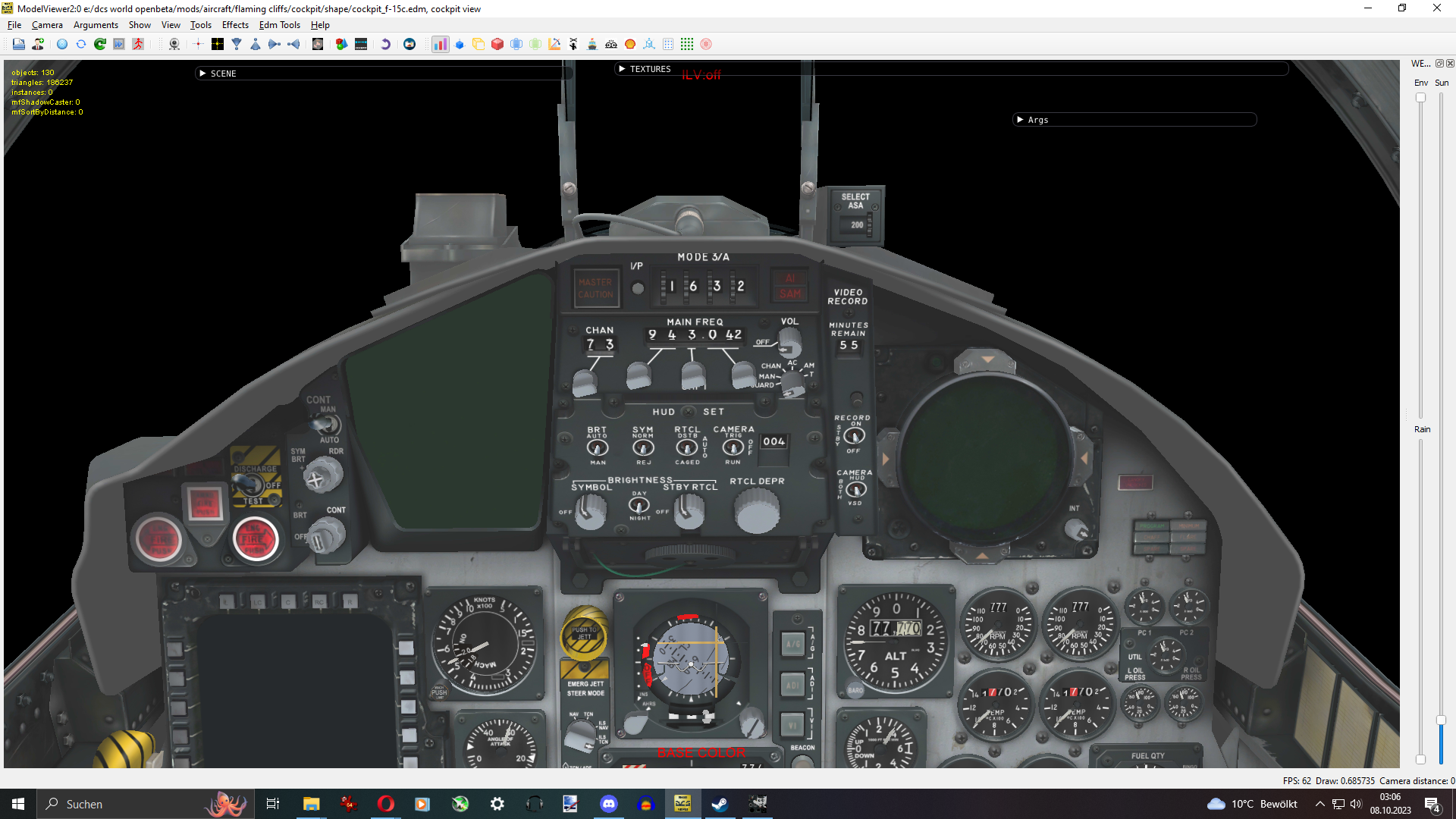Click the Suchen taskbar search box

pos(144,804)
